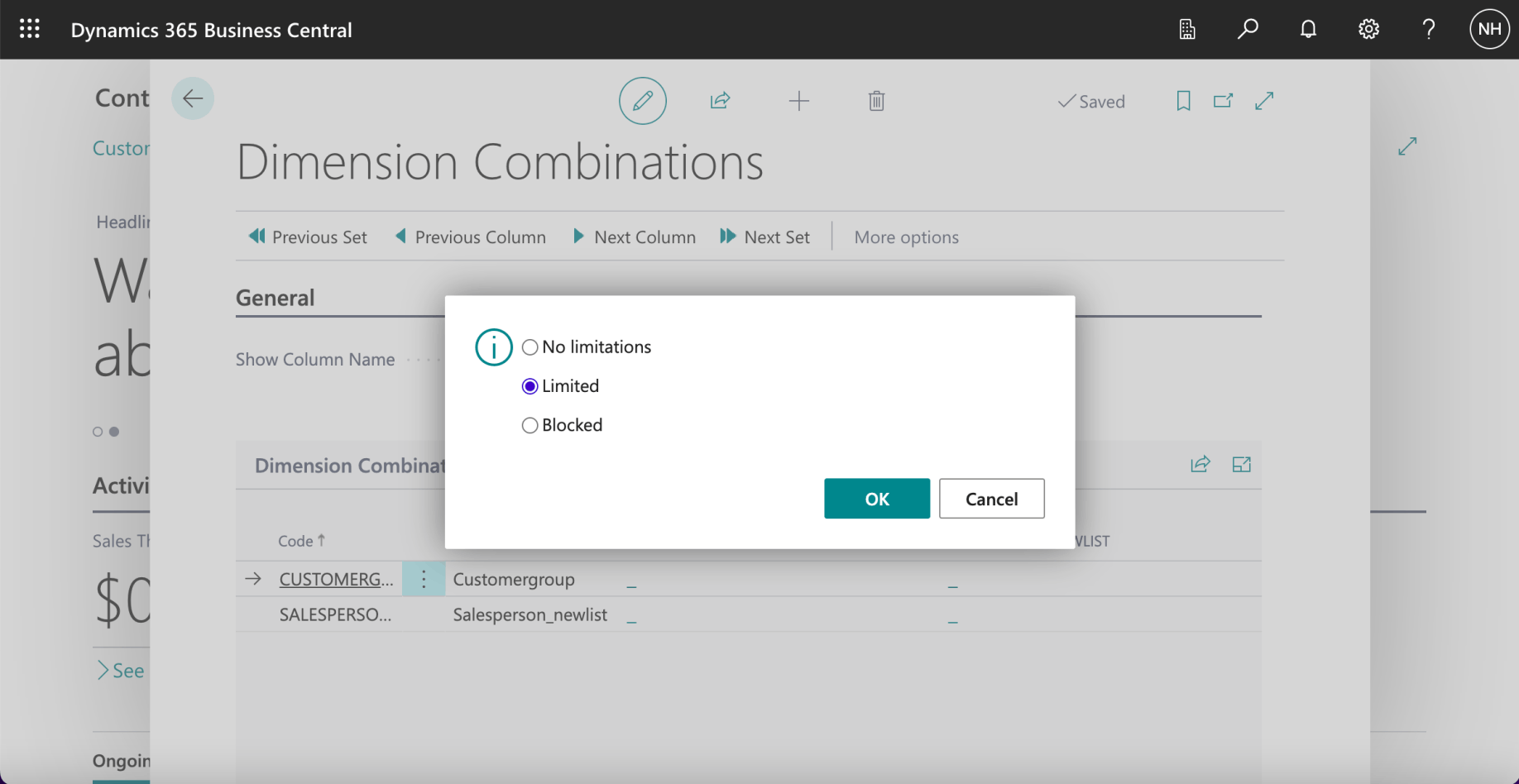The width and height of the screenshot is (1519, 784).
Task: Click Previous Set action
Action: coord(308,237)
